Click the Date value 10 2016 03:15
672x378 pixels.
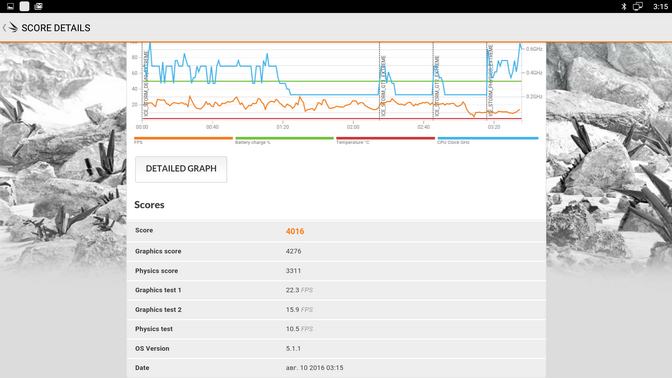point(315,368)
